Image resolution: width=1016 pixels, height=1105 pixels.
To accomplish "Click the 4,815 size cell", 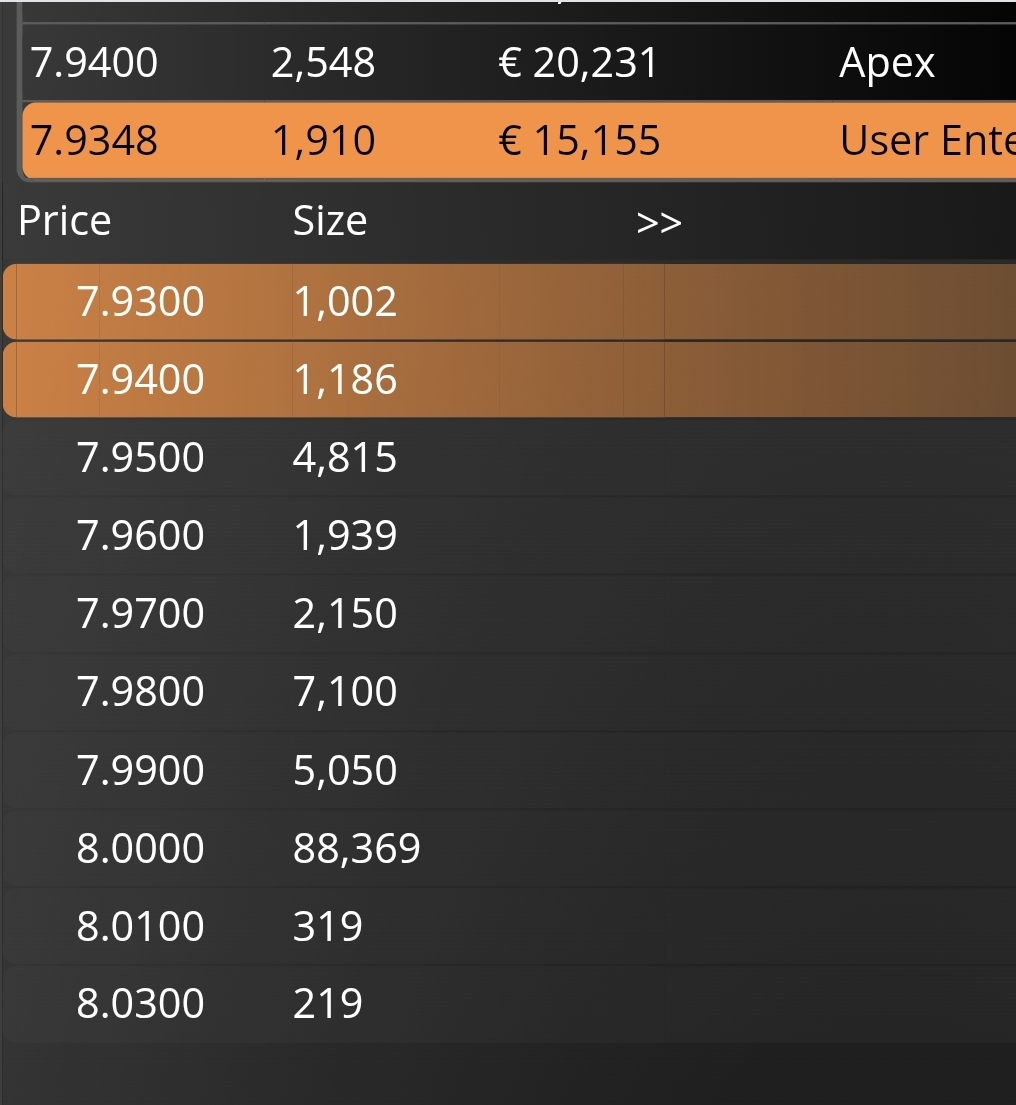I will point(345,458).
